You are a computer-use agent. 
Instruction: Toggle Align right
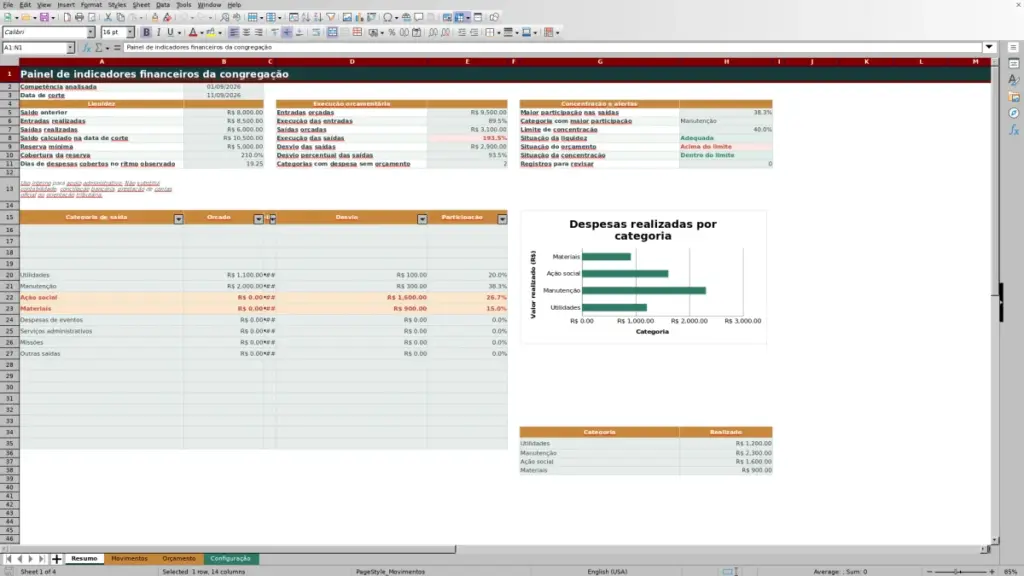pos(259,32)
